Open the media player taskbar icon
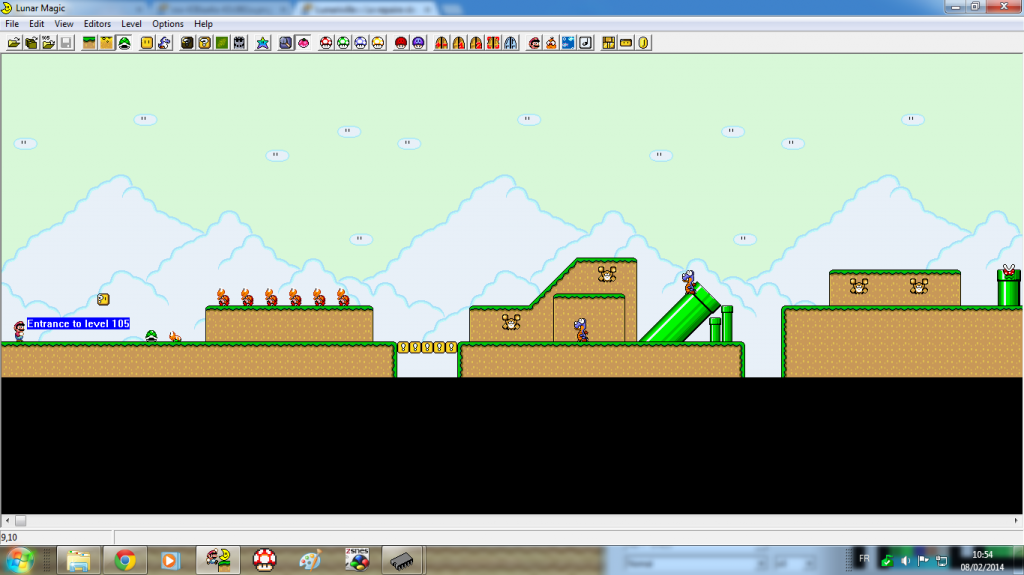This screenshot has height=575, width=1024. pyautogui.click(x=170, y=561)
